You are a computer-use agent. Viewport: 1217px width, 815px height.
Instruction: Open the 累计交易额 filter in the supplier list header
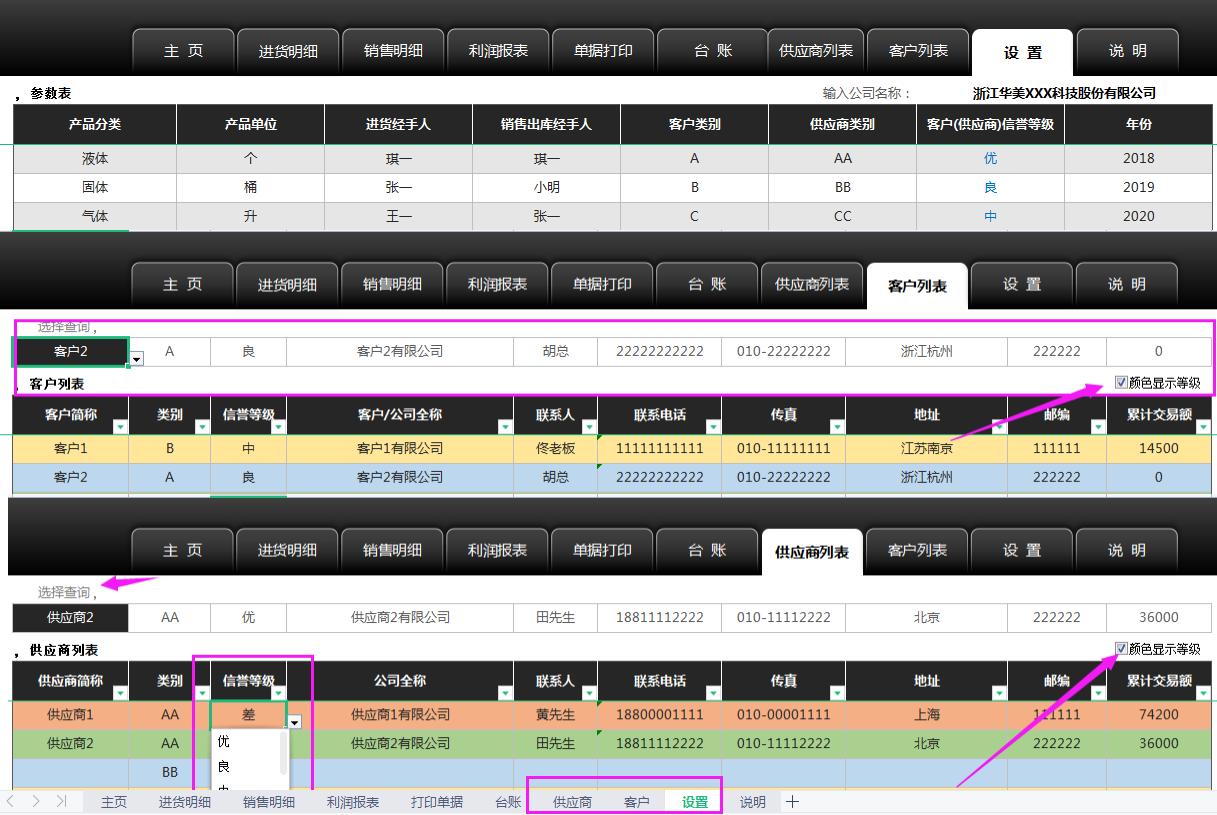pos(1203,692)
